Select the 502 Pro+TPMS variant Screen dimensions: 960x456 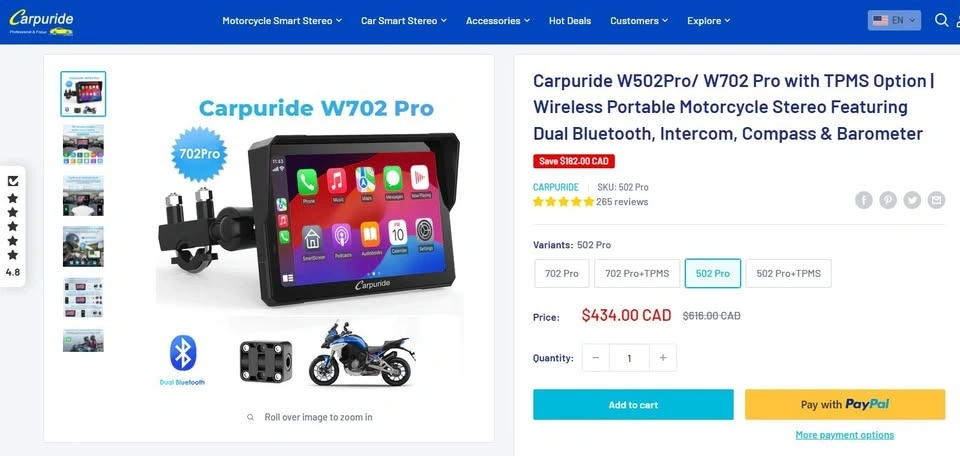(789, 274)
